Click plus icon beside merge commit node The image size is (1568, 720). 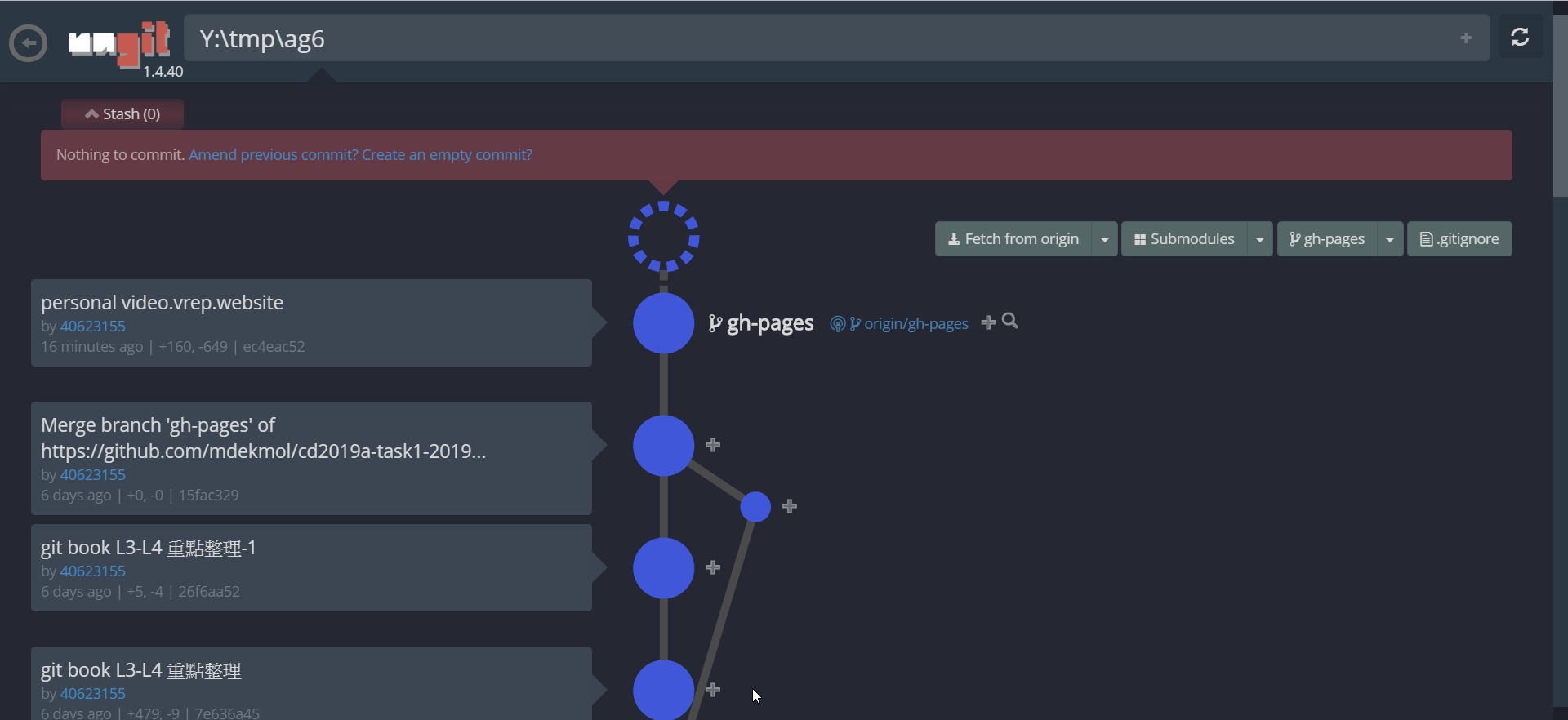click(713, 445)
